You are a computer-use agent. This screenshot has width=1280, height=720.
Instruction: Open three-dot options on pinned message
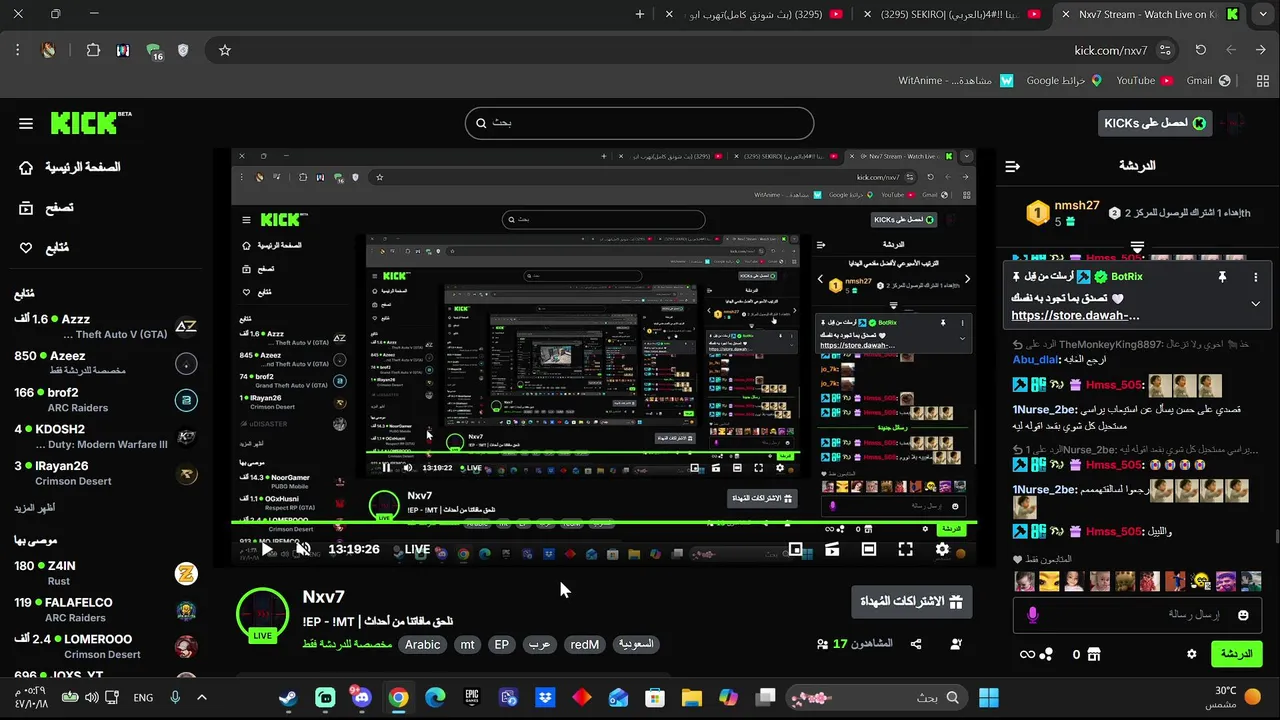(x=1256, y=277)
